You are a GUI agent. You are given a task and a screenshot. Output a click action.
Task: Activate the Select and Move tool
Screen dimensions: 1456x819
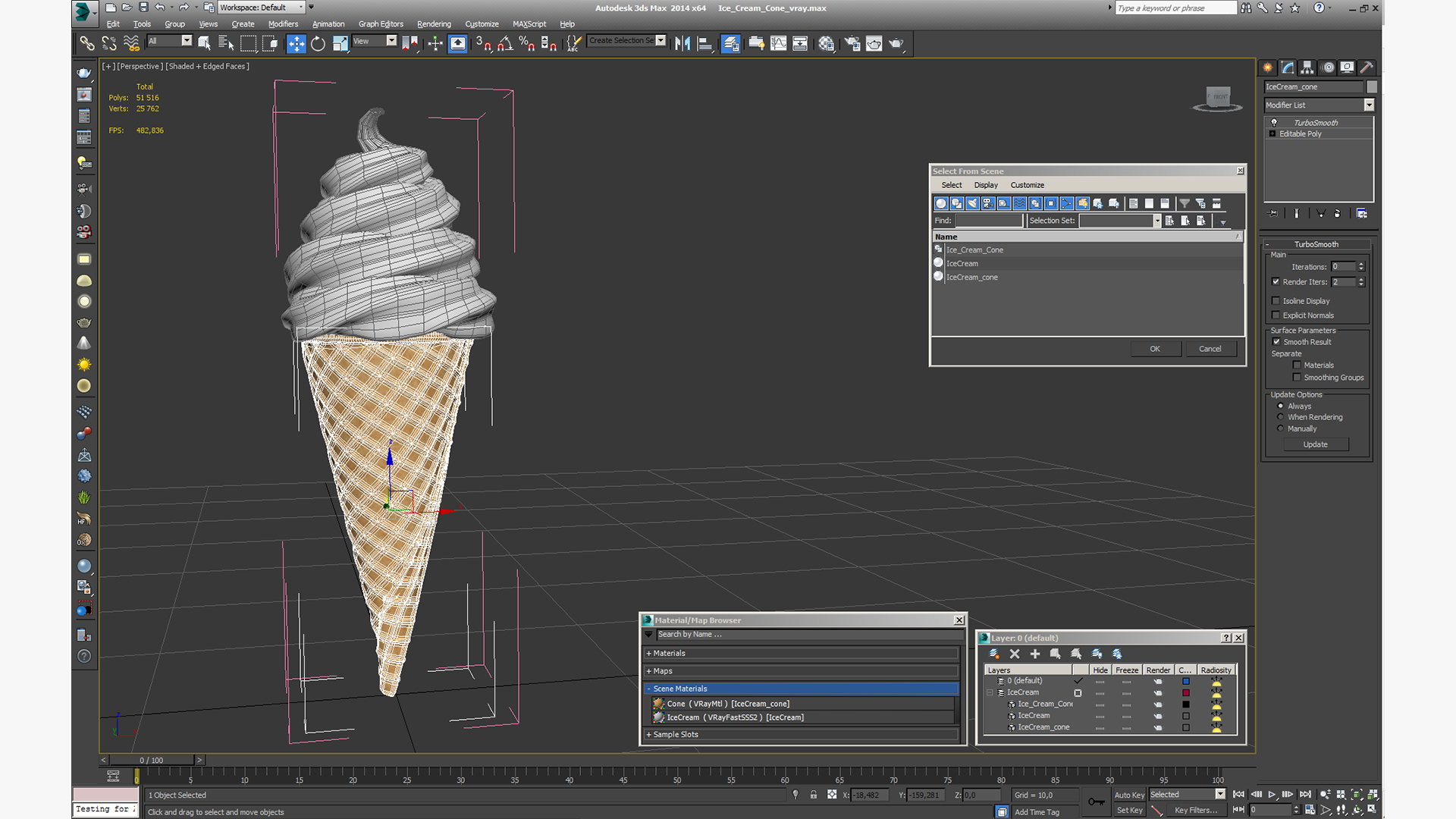pos(296,43)
